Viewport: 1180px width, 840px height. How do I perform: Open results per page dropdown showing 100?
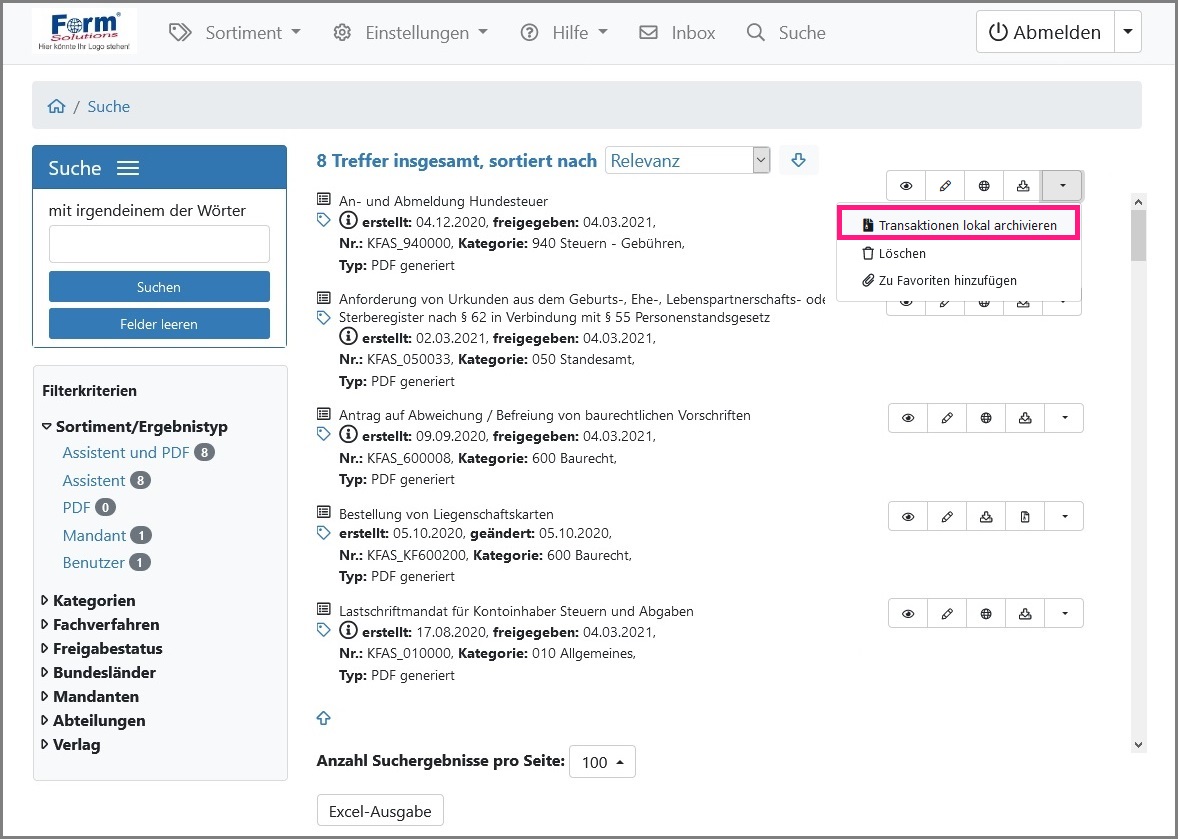[x=602, y=762]
